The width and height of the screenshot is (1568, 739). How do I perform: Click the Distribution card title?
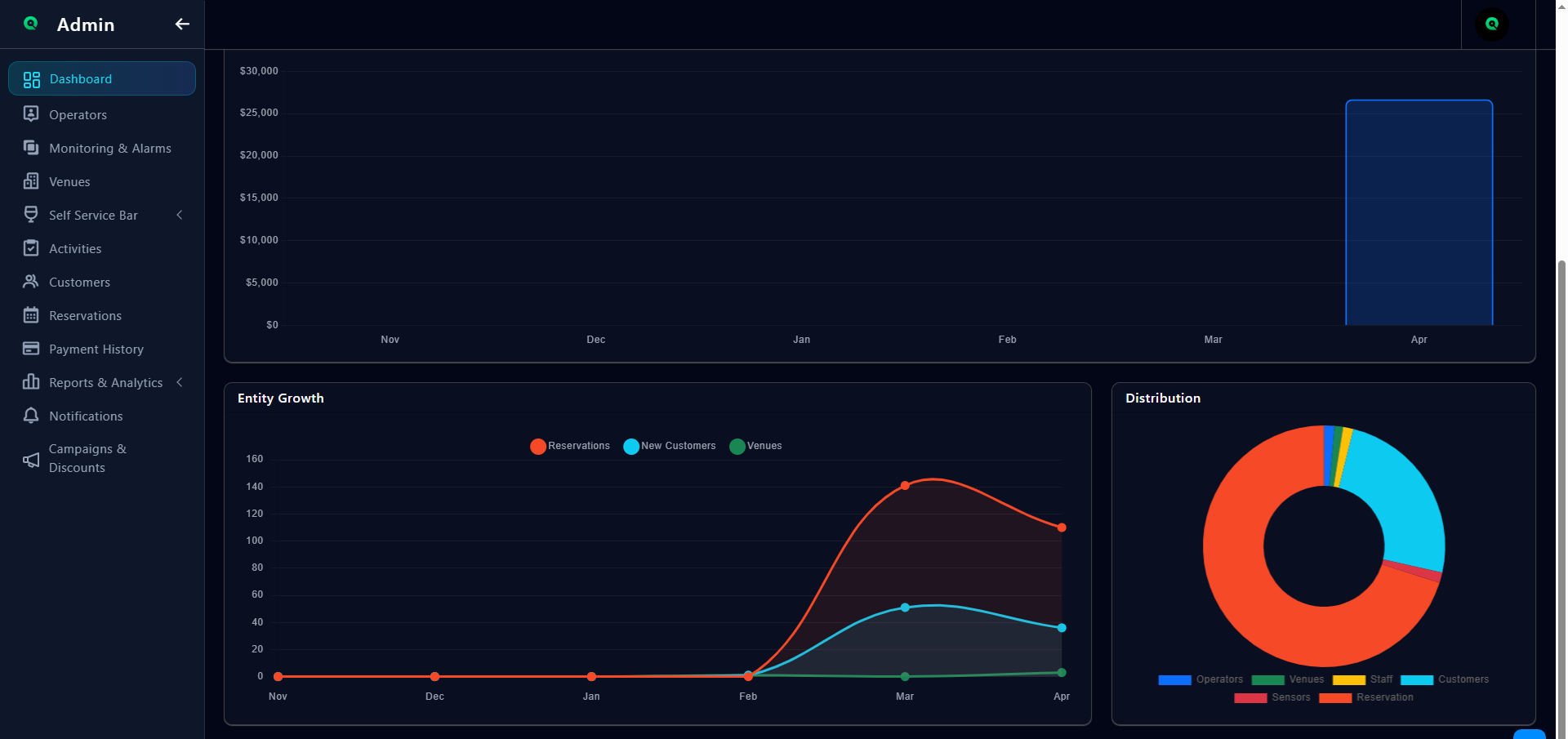[1163, 398]
